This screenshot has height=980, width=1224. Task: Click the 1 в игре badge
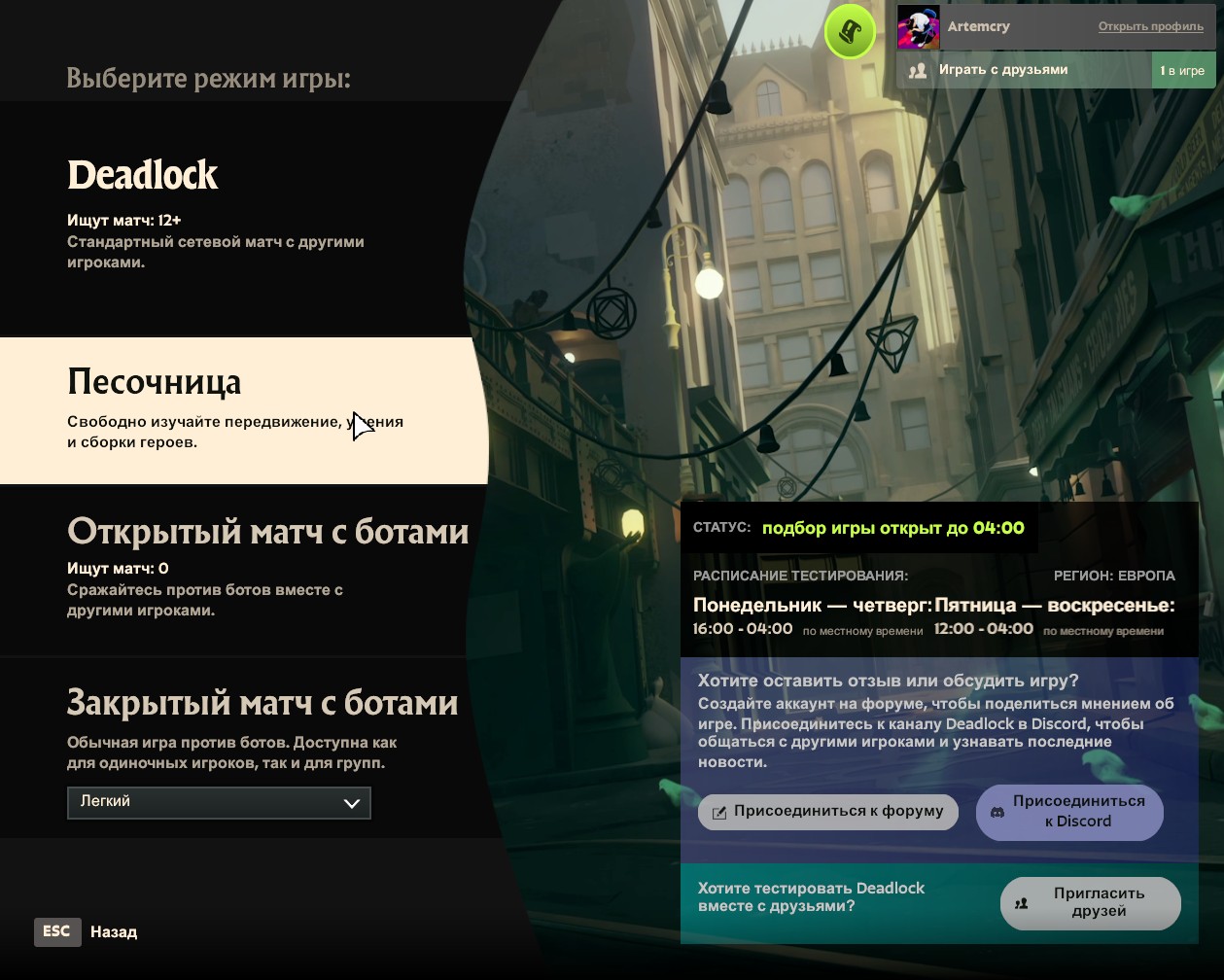click(1183, 70)
